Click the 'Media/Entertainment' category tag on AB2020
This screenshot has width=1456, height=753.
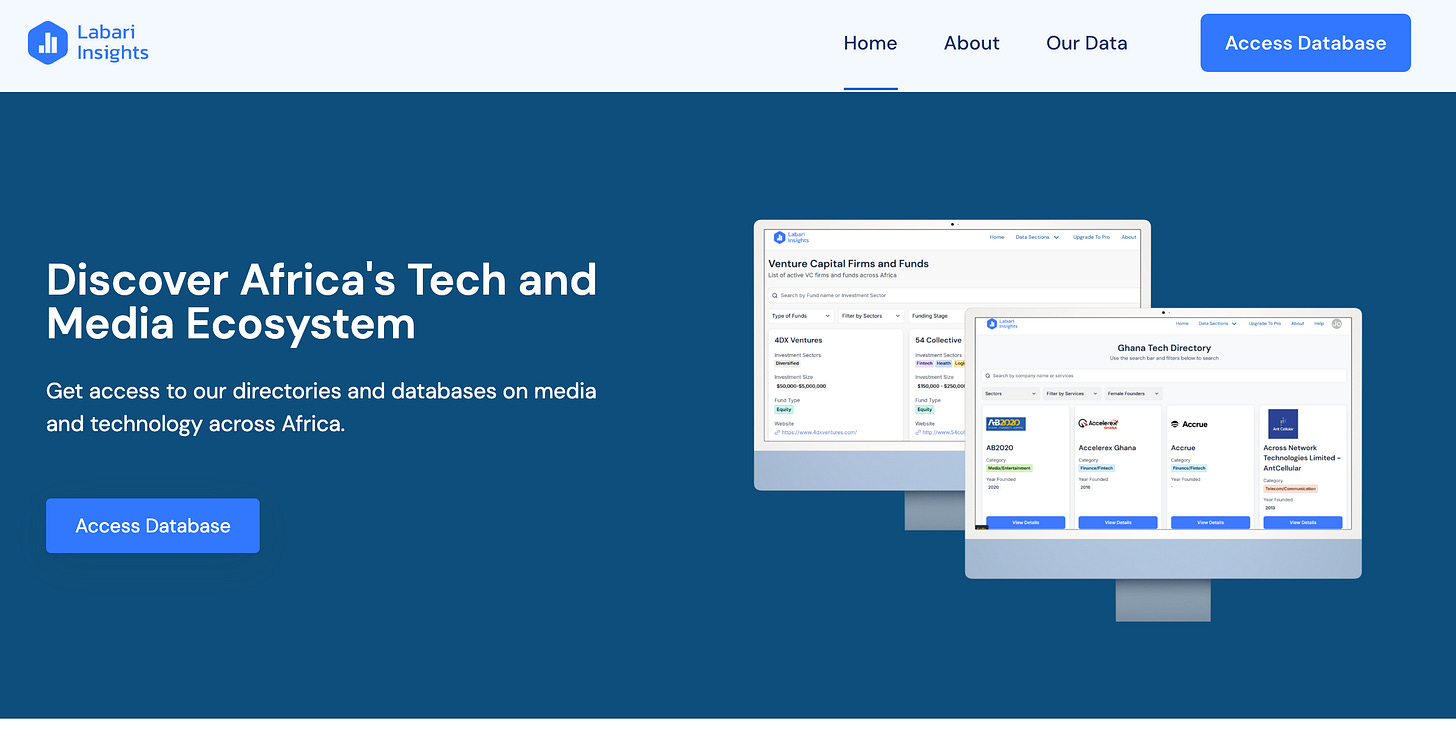pos(1009,468)
